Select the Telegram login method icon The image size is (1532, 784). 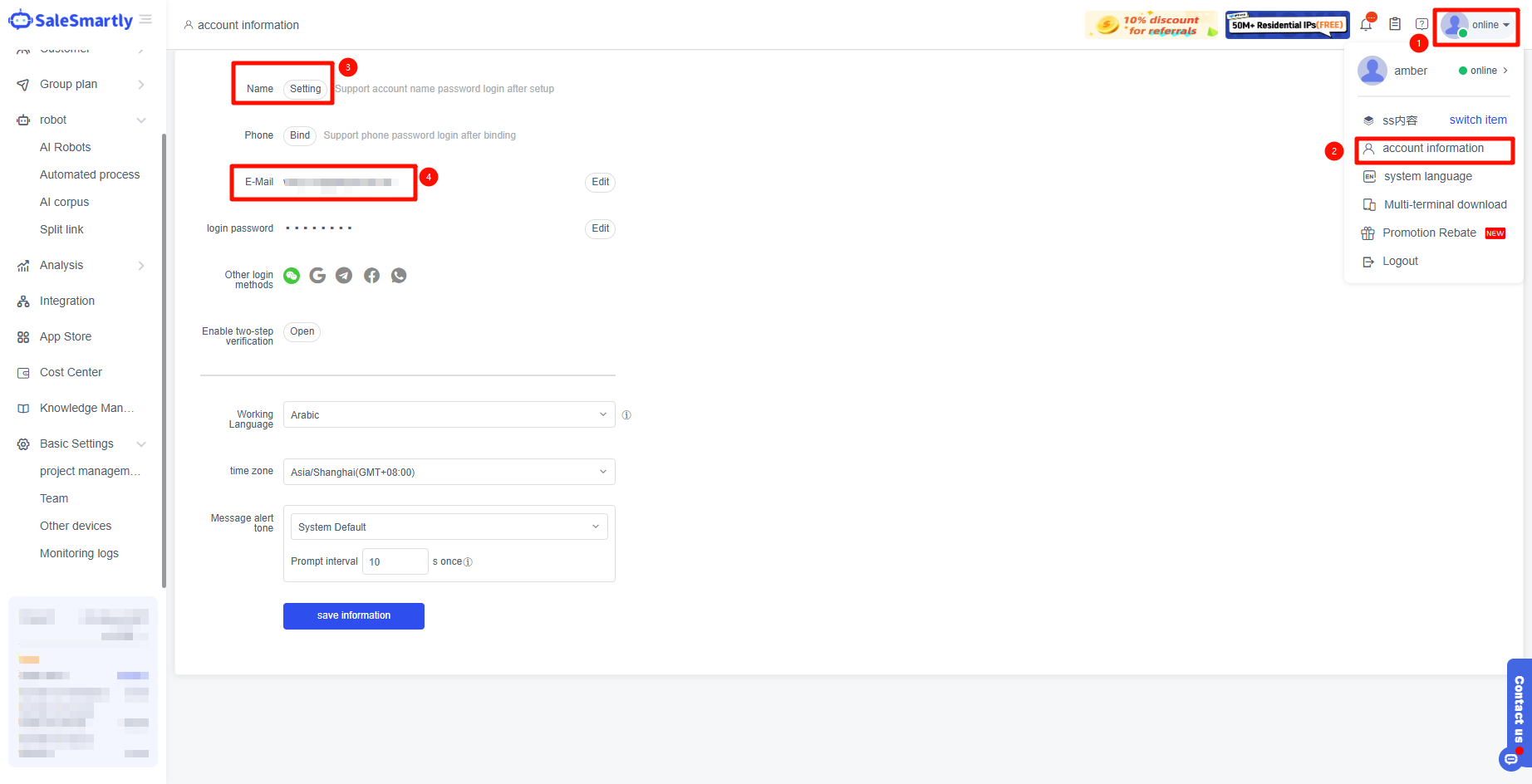point(344,276)
